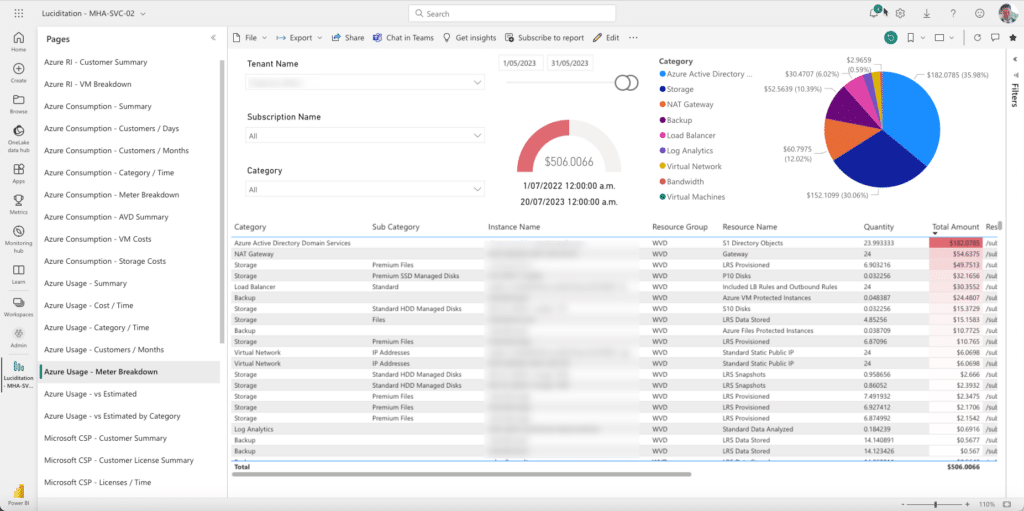Collapse the Pages pane
This screenshot has width=1024, height=511.
click(x=213, y=38)
